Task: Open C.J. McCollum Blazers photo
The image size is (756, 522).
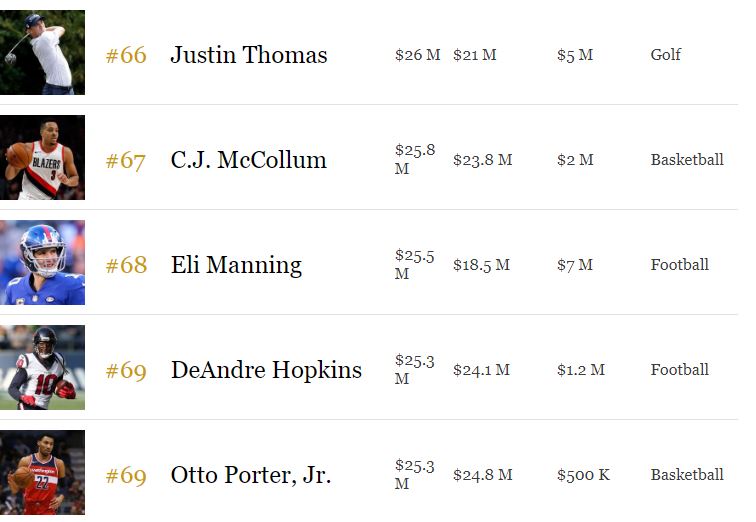Action: (x=42, y=157)
